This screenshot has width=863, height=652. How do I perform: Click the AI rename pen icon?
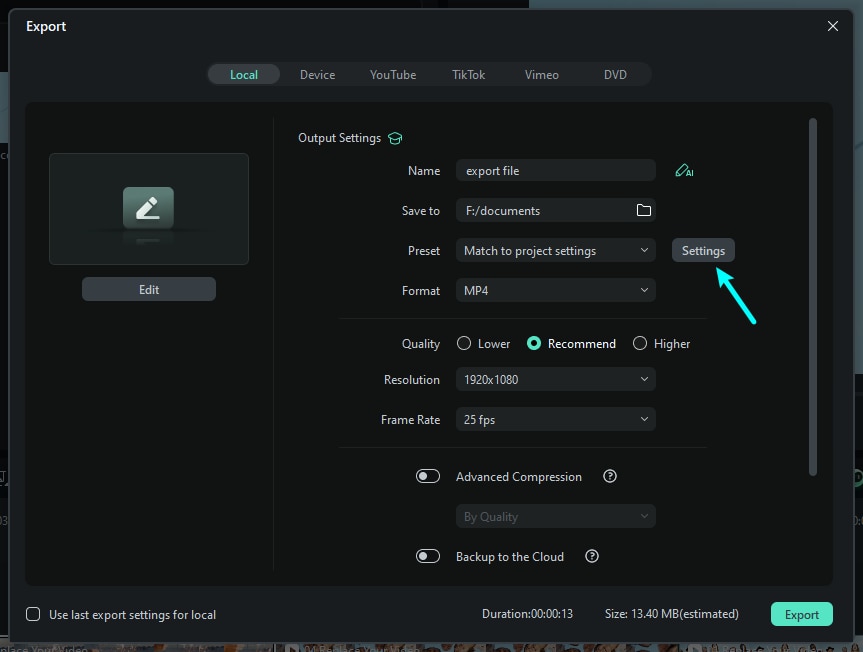(x=684, y=171)
